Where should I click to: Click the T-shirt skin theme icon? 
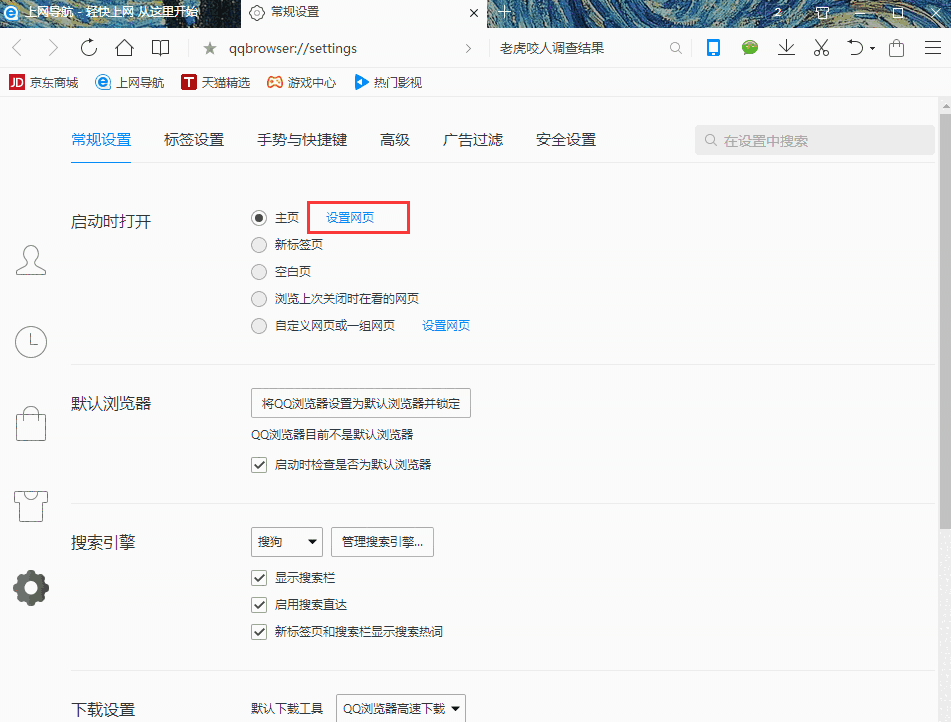click(31, 505)
